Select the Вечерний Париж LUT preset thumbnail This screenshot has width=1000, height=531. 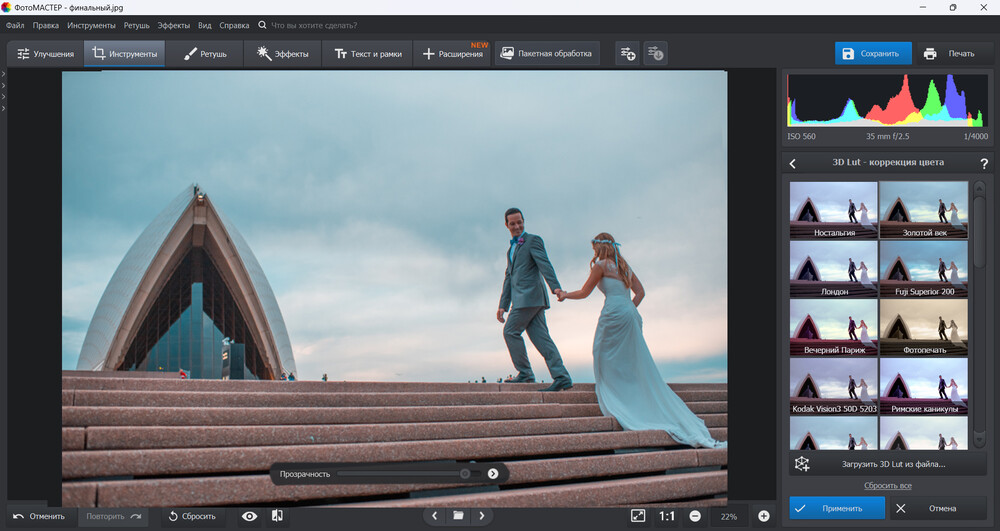[833, 327]
